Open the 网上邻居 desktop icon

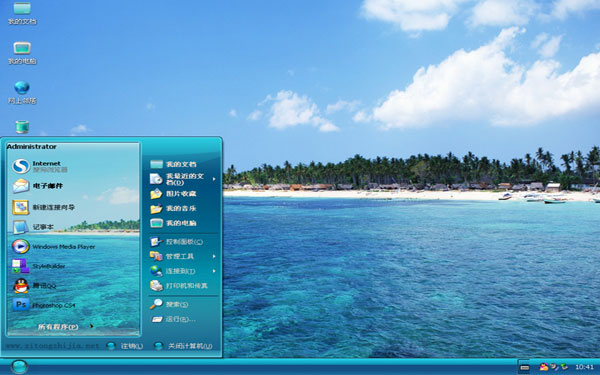tap(22, 93)
